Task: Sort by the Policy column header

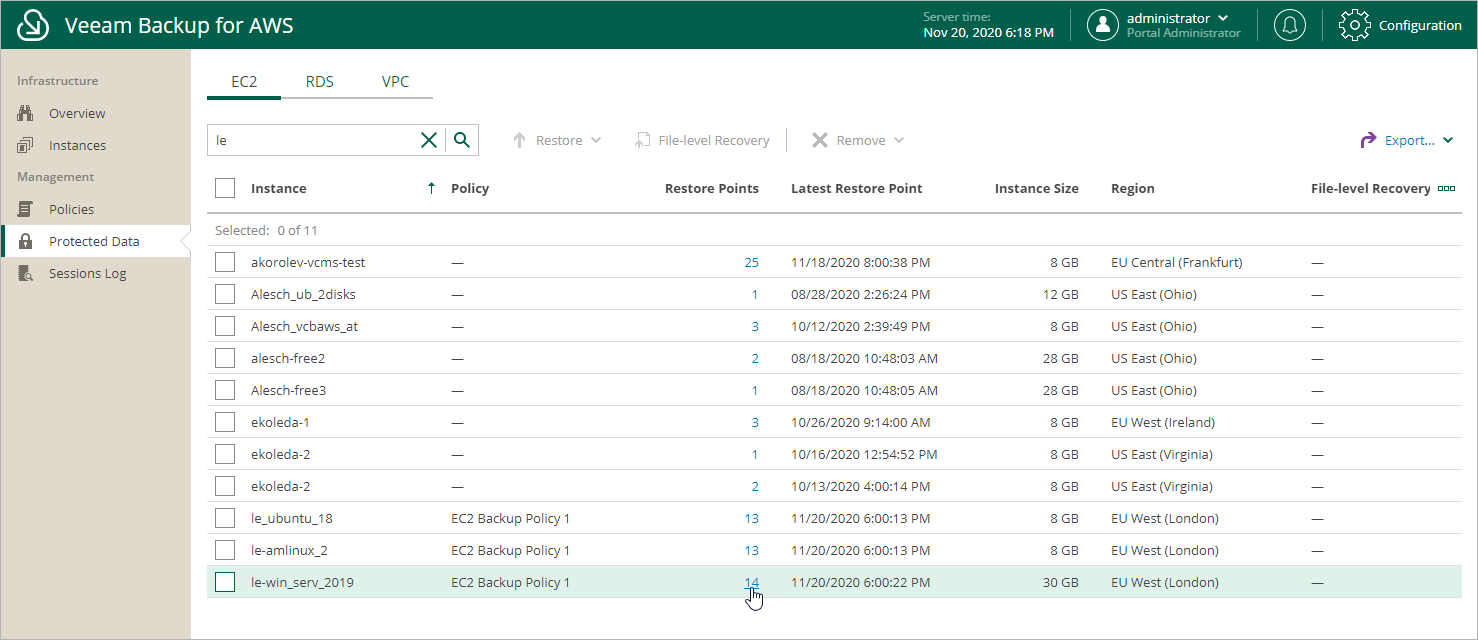Action: tap(470, 188)
